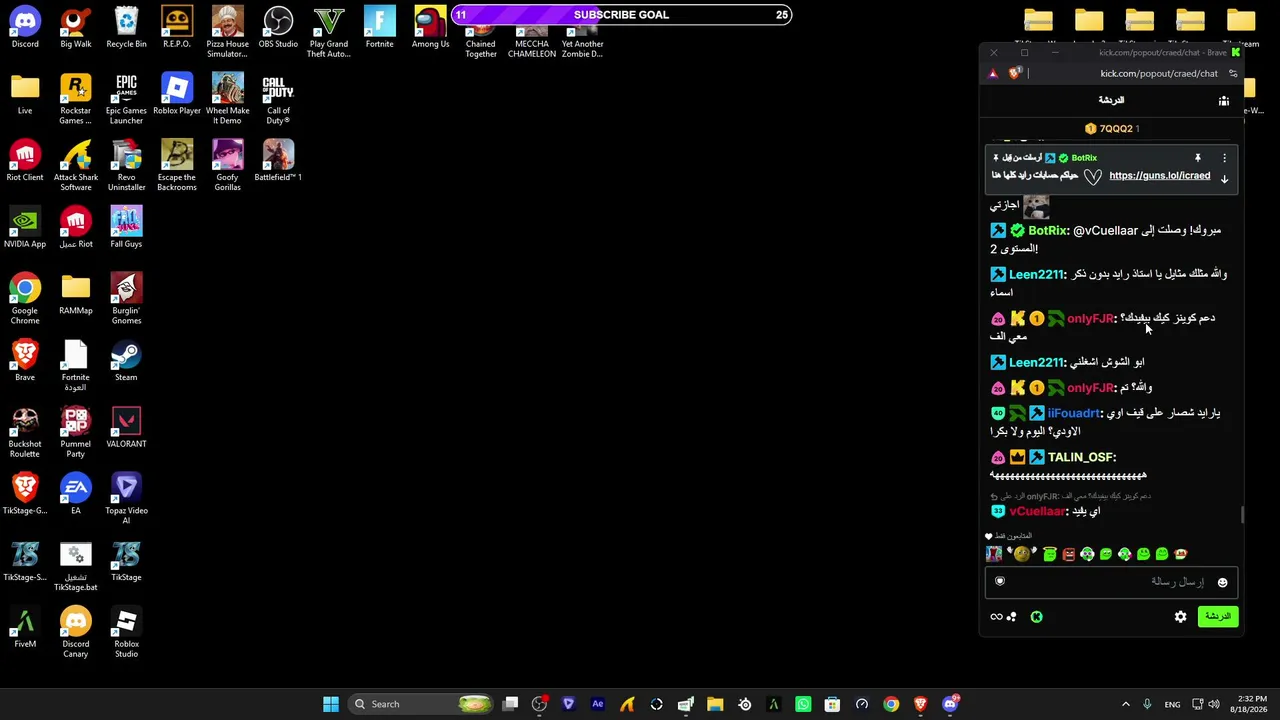The width and height of the screenshot is (1280, 720).
Task: Switch the ENG input language
Action: 1173,704
